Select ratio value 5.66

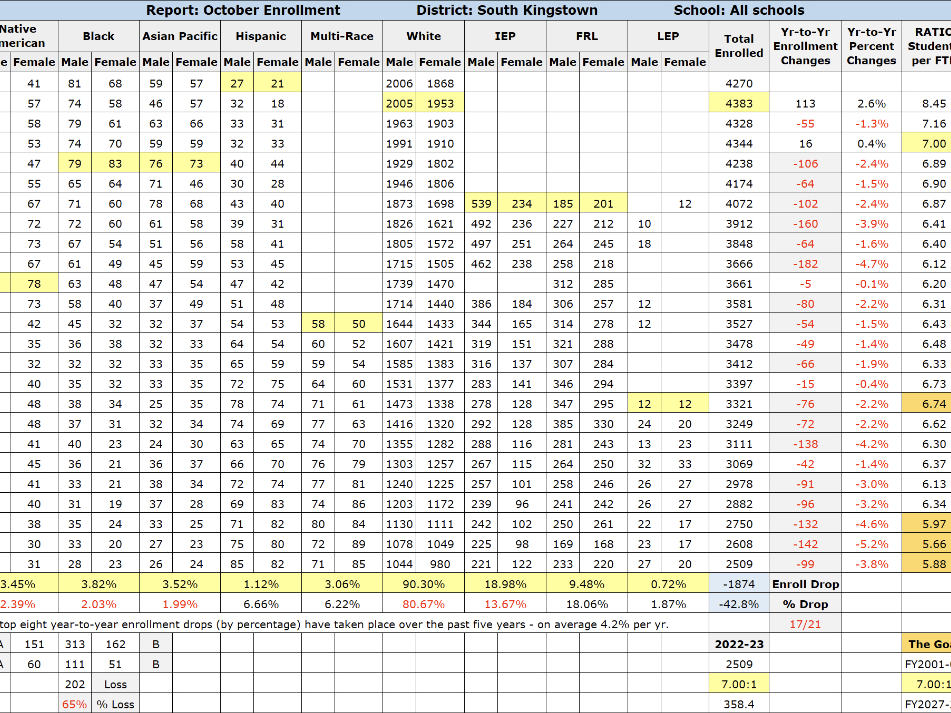click(933, 544)
